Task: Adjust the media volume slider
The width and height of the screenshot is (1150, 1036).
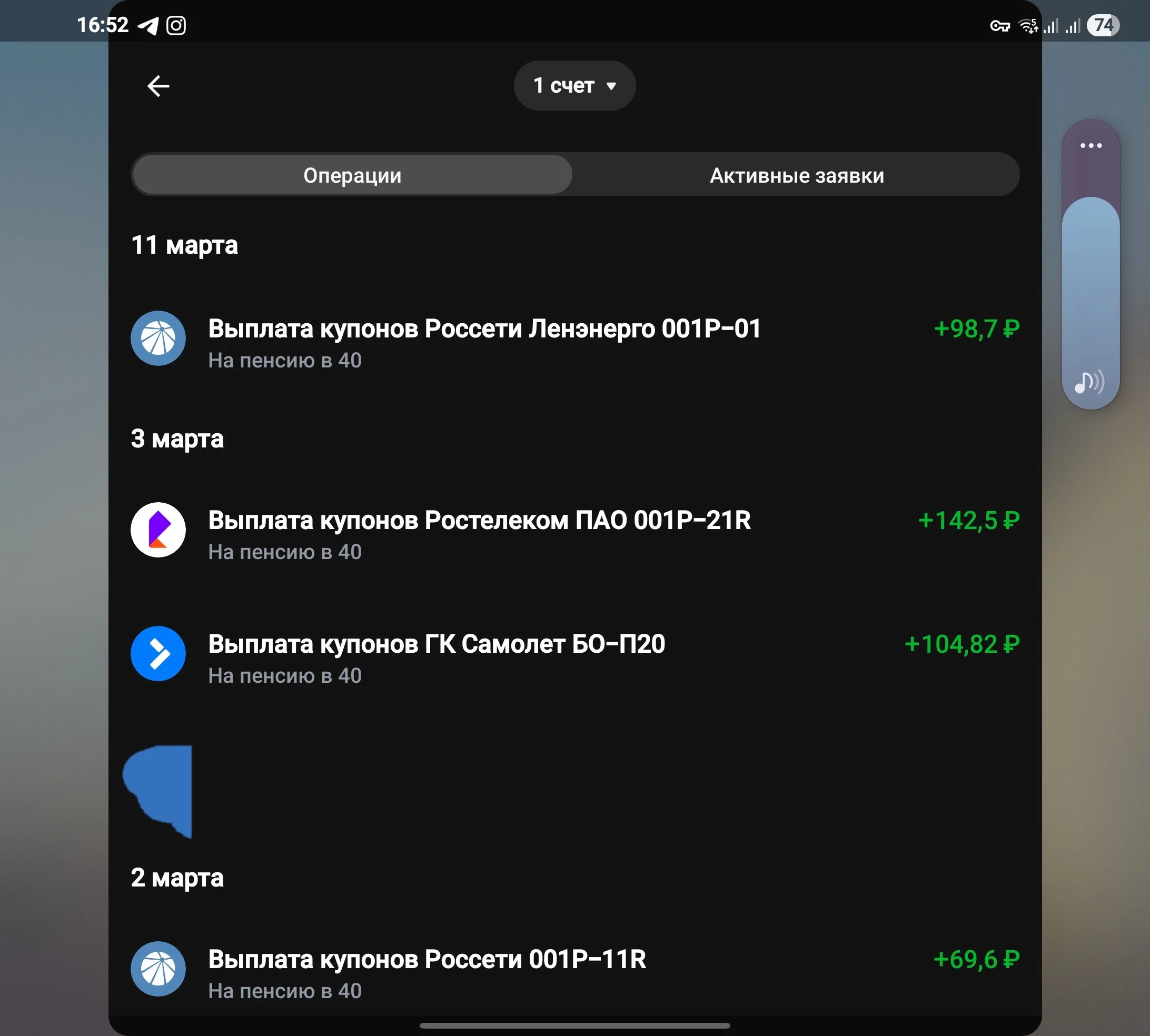Action: (x=1091, y=265)
